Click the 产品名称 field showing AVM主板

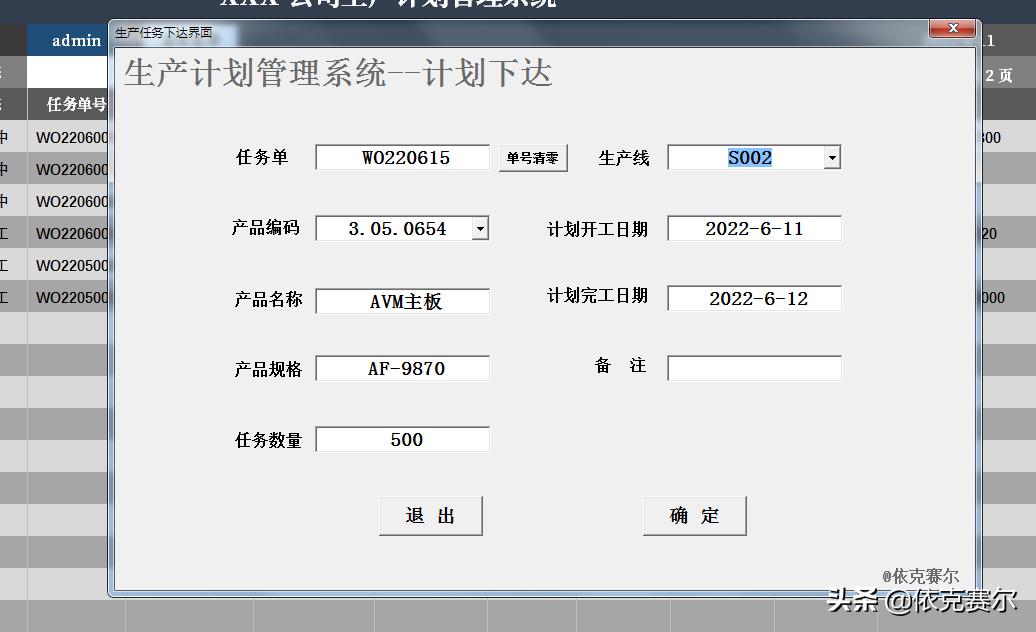click(401, 300)
